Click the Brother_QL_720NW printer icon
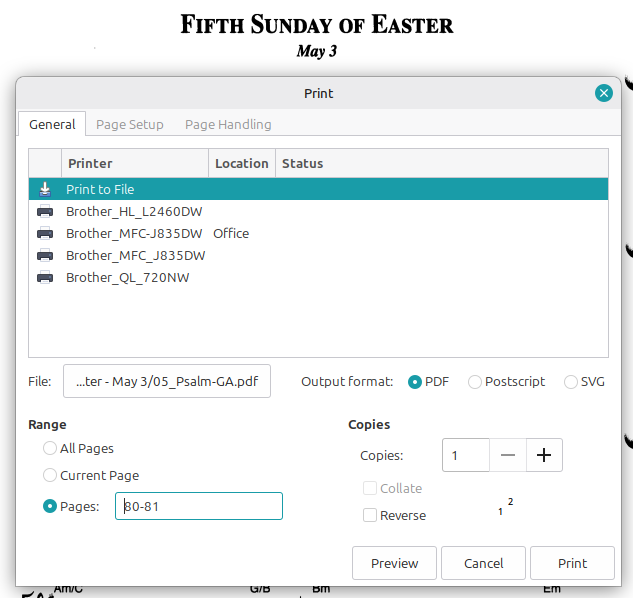 (x=45, y=277)
